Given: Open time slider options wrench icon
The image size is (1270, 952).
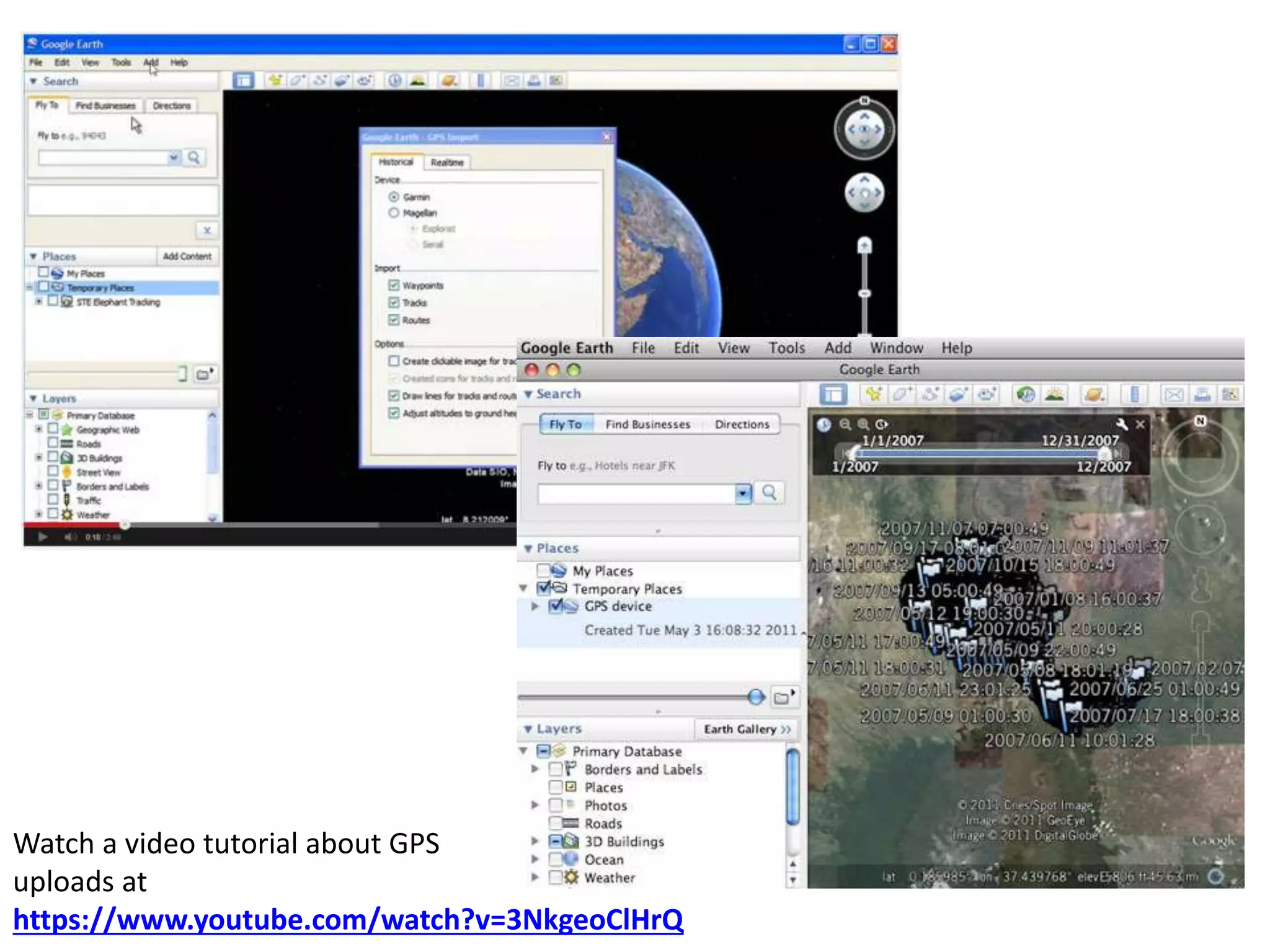Looking at the screenshot, I should 1121,425.
